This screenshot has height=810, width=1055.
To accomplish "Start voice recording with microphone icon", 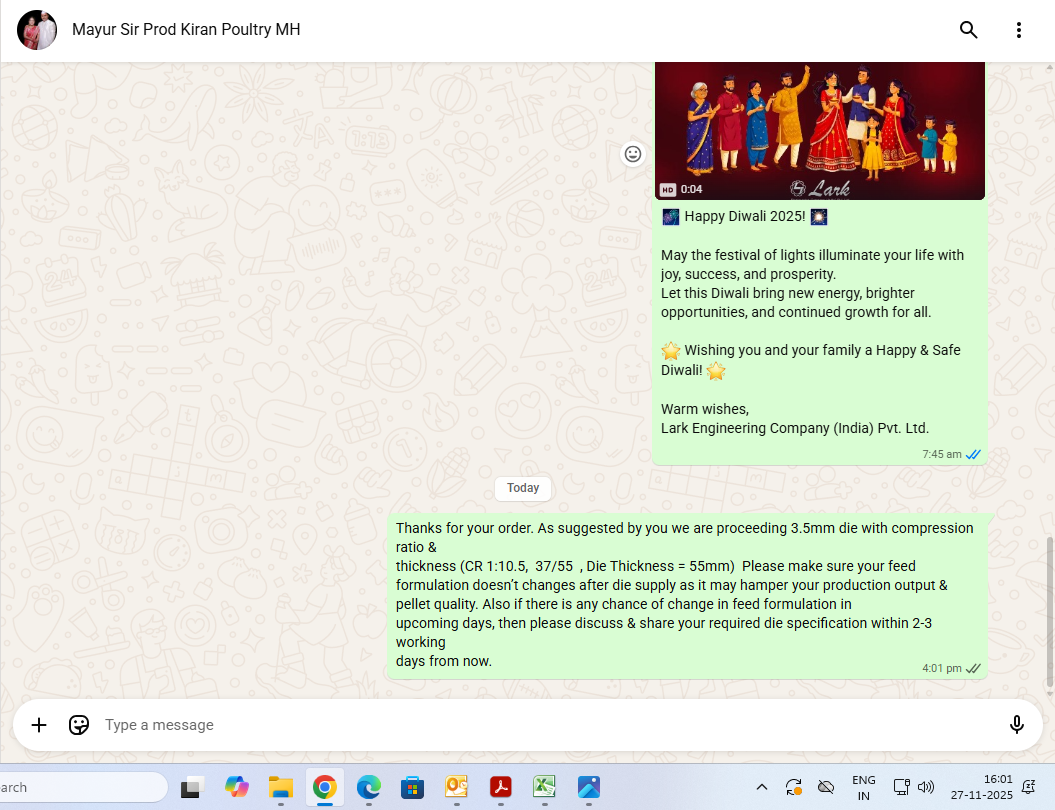I will pos(1017,725).
